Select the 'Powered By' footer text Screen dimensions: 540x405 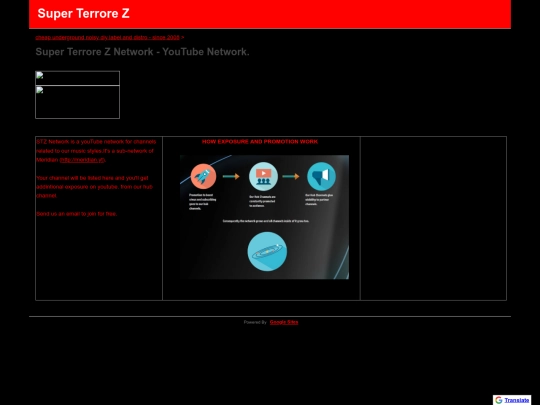pyautogui.click(x=255, y=322)
